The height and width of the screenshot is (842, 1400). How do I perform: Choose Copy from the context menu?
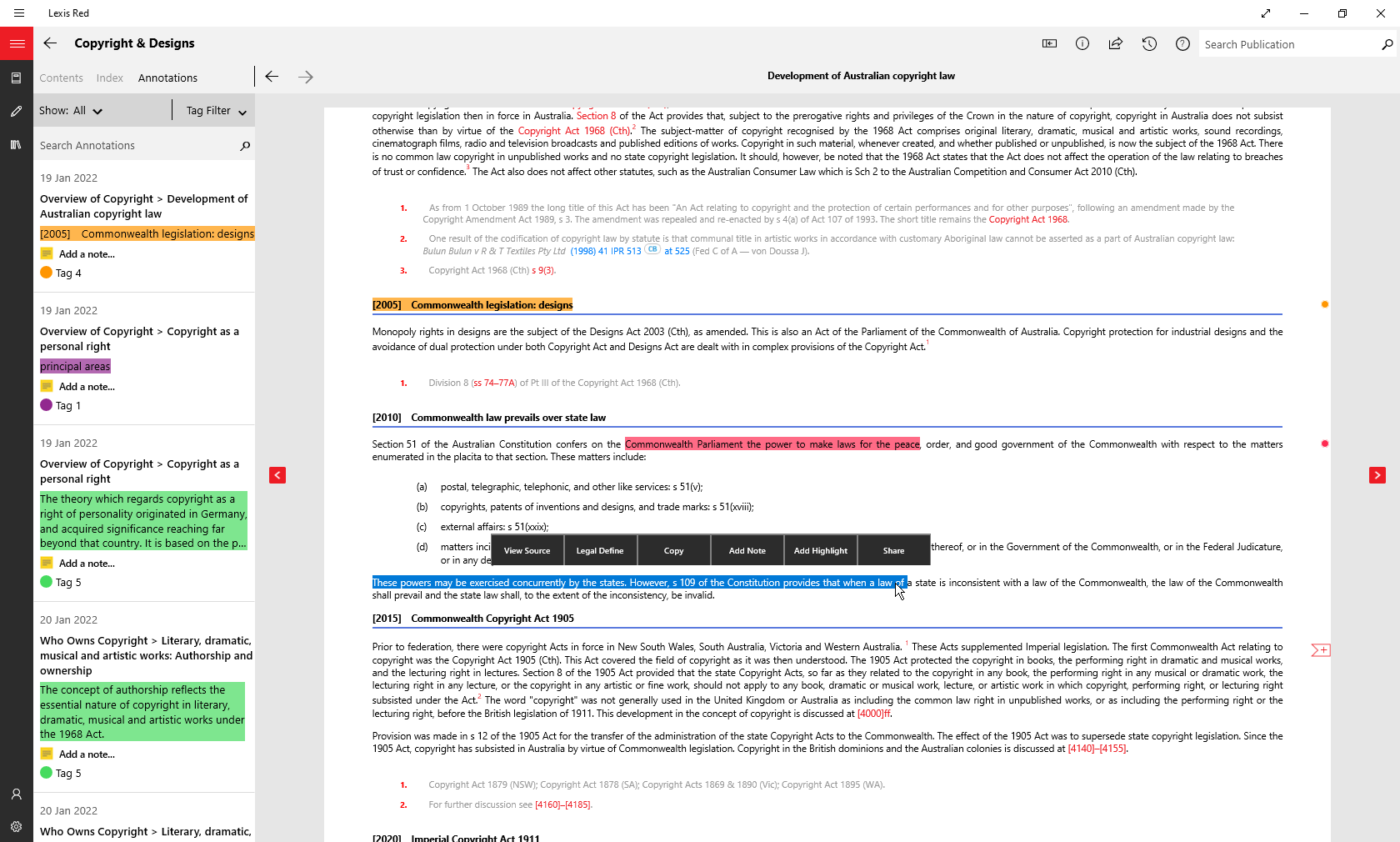pyautogui.click(x=673, y=550)
